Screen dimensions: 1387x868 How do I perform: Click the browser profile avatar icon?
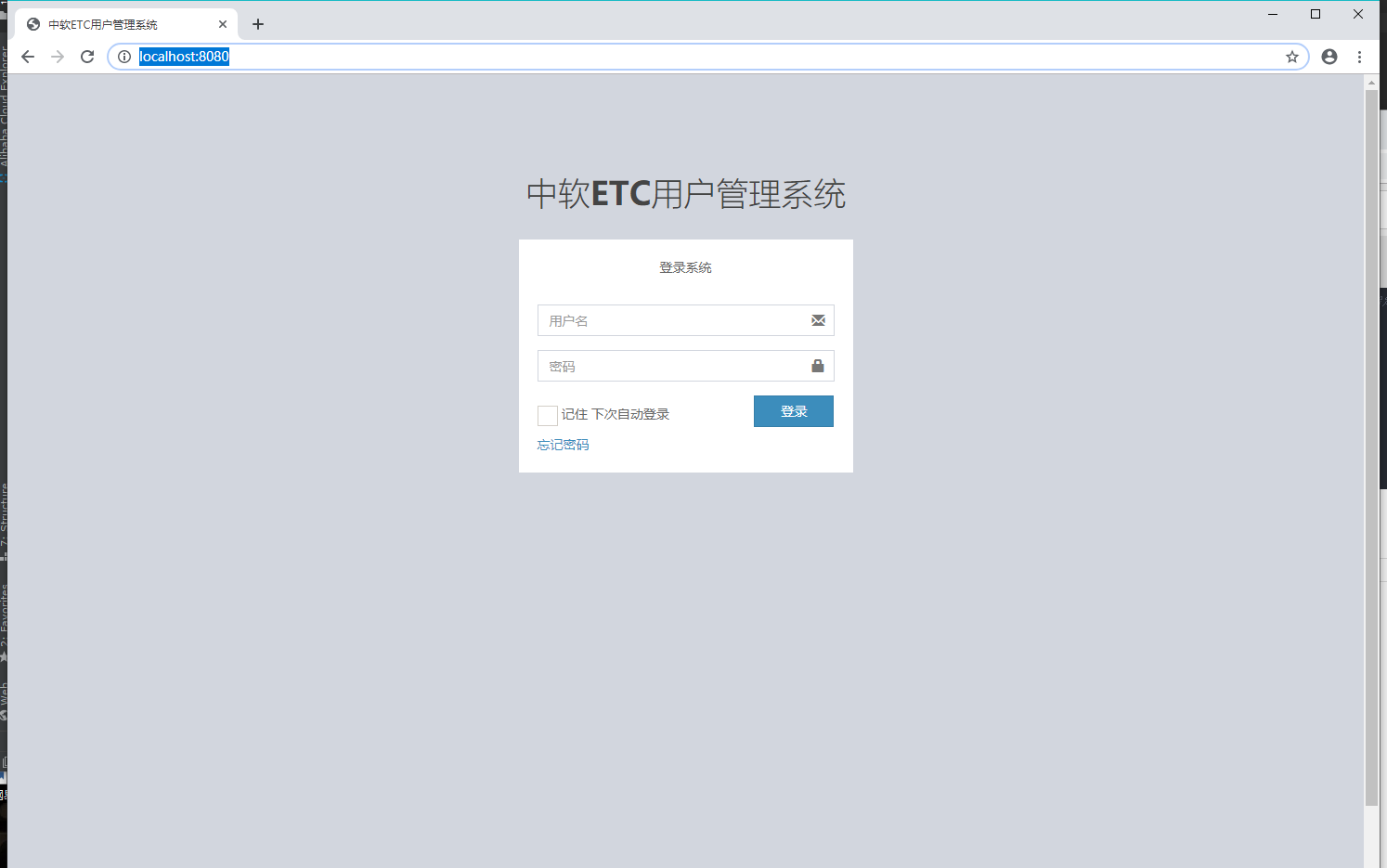click(1329, 57)
